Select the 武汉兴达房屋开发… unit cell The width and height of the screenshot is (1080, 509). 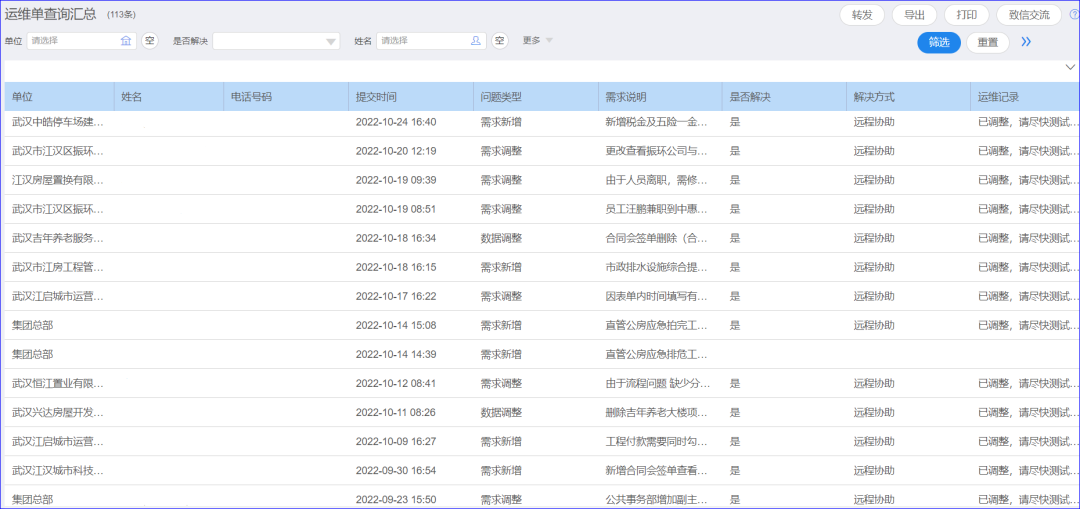pos(59,412)
